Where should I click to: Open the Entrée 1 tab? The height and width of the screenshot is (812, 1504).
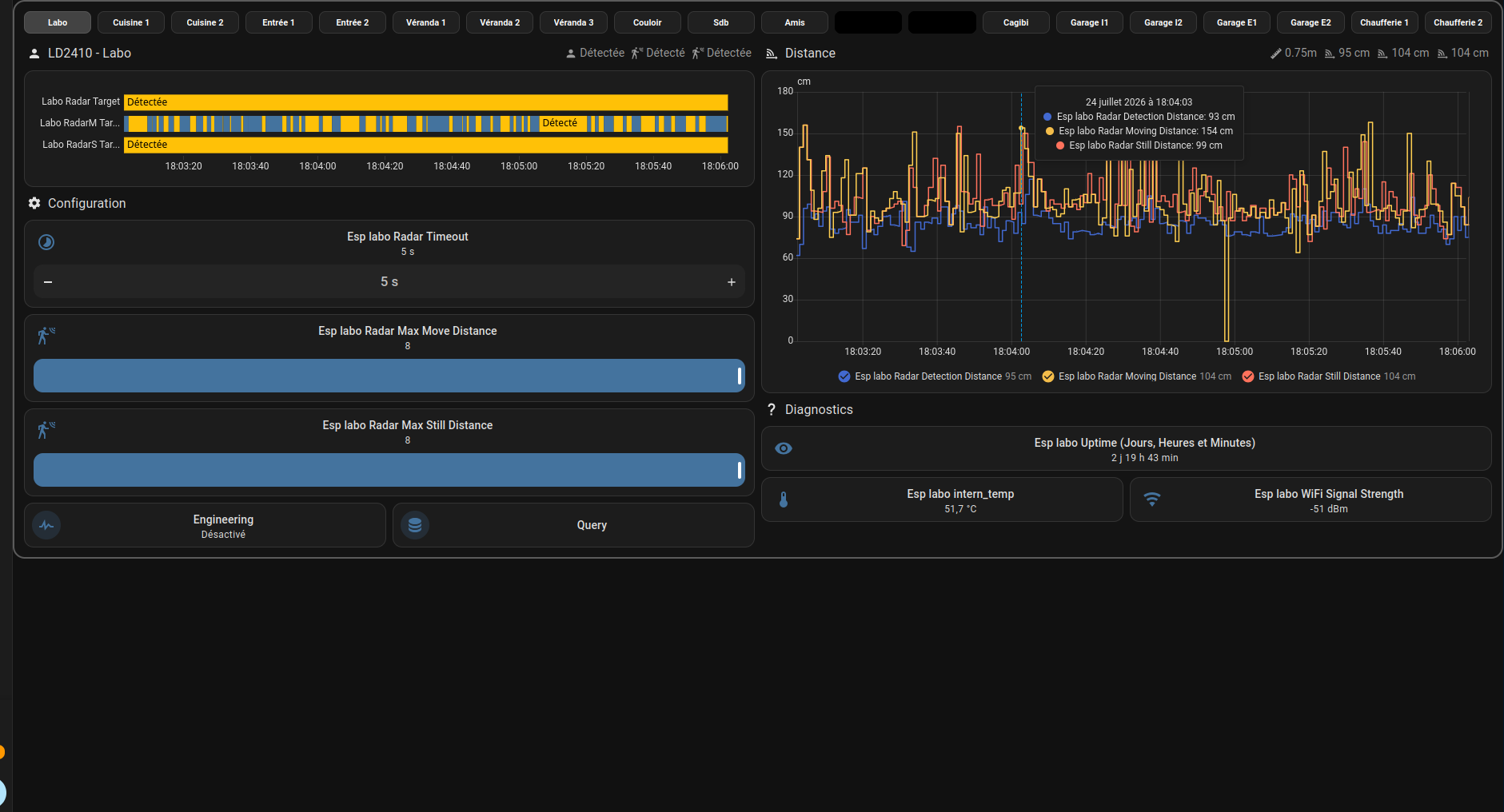278,22
